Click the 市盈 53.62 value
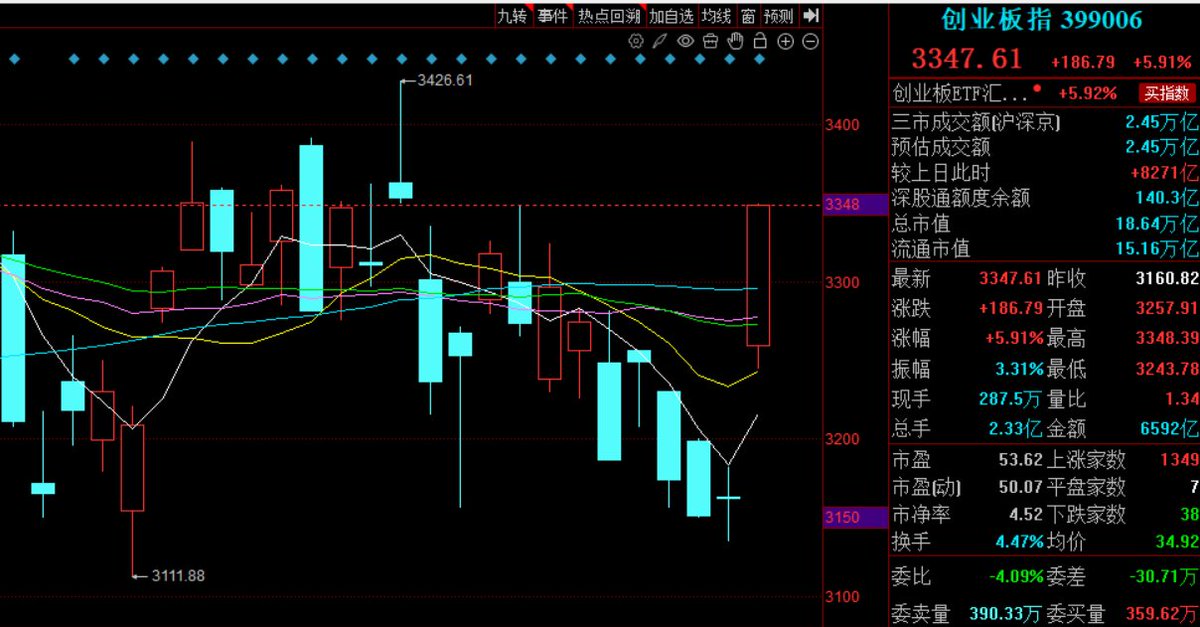Viewport: 1200px width, 627px height. tap(1018, 461)
